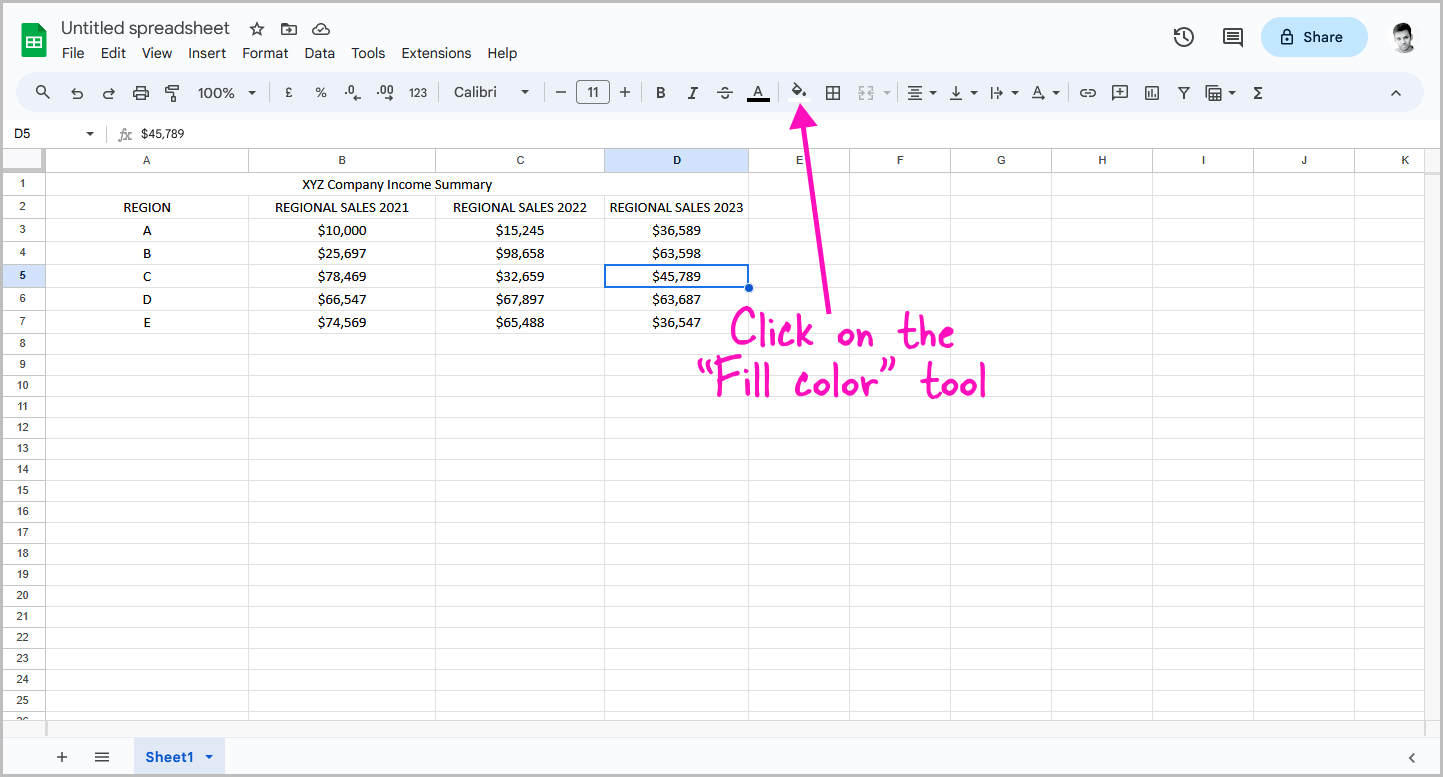Screen dimensions: 1443x777
Task: Click the Insert link icon
Action: (x=1087, y=92)
